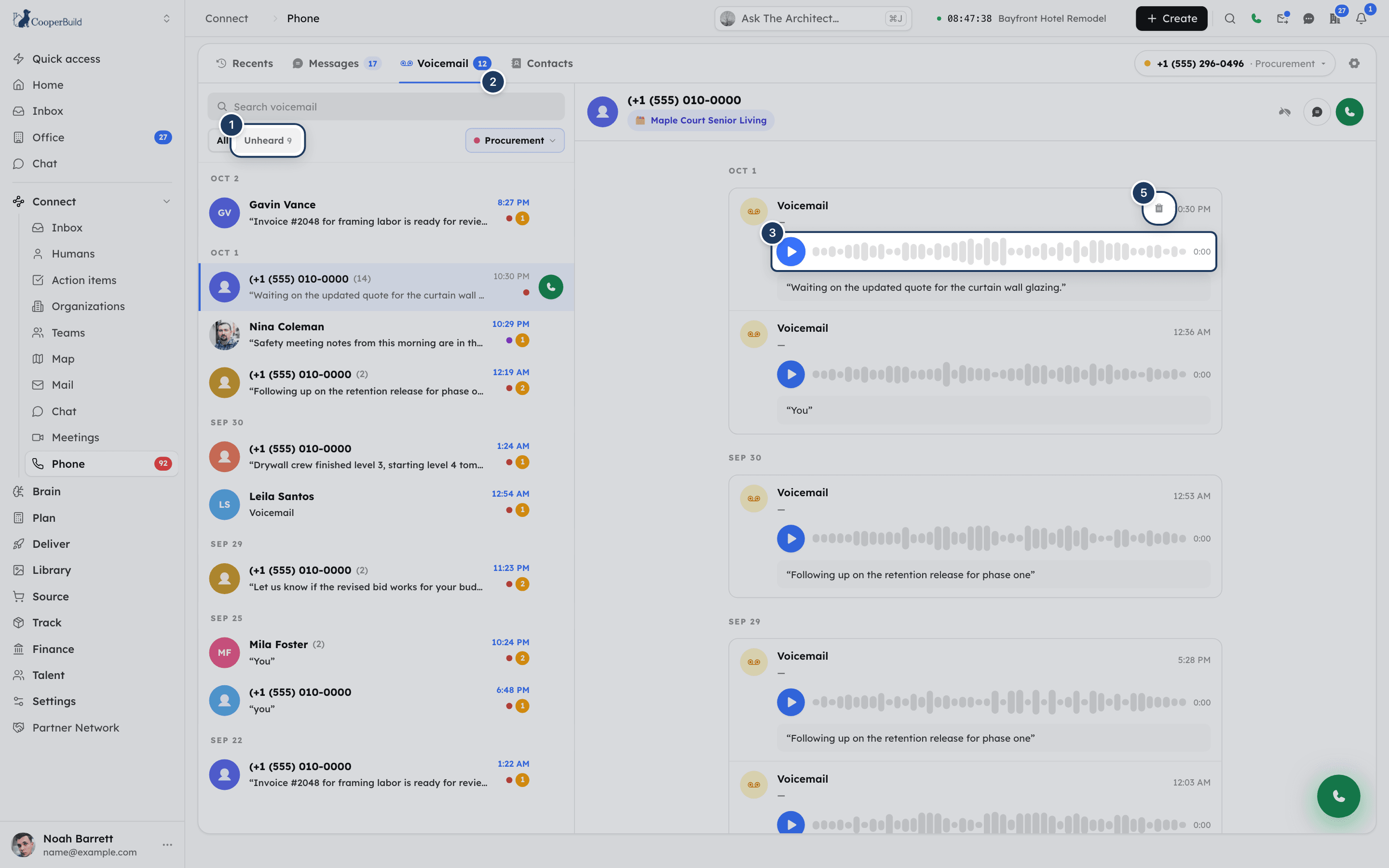Screen dimensions: 1389x868
Task: Go to Connect in the breadcrumb
Action: (227, 18)
